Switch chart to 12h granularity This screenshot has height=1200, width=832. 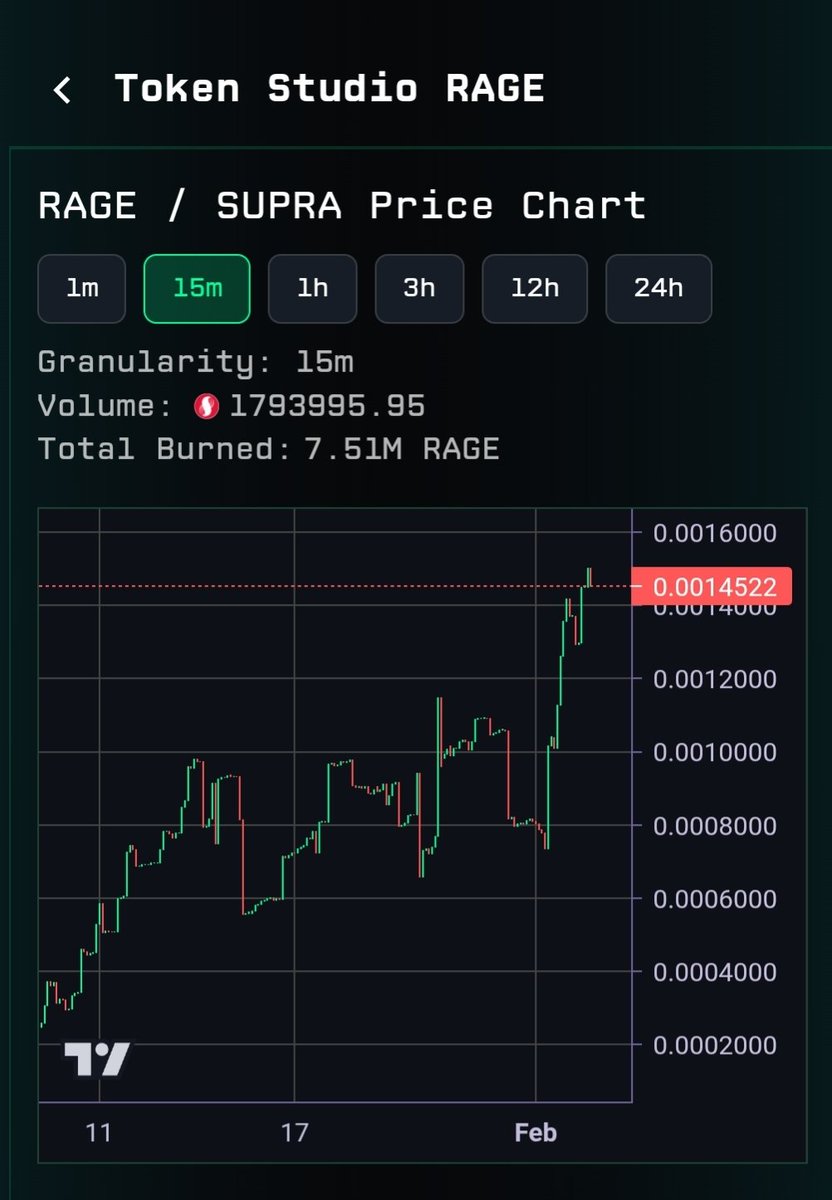point(535,289)
